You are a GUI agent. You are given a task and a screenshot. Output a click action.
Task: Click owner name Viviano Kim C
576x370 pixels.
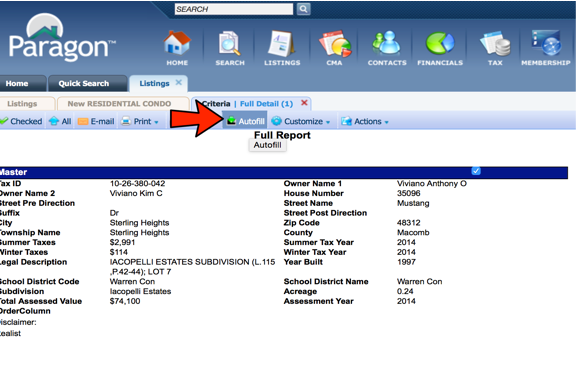[136, 193]
